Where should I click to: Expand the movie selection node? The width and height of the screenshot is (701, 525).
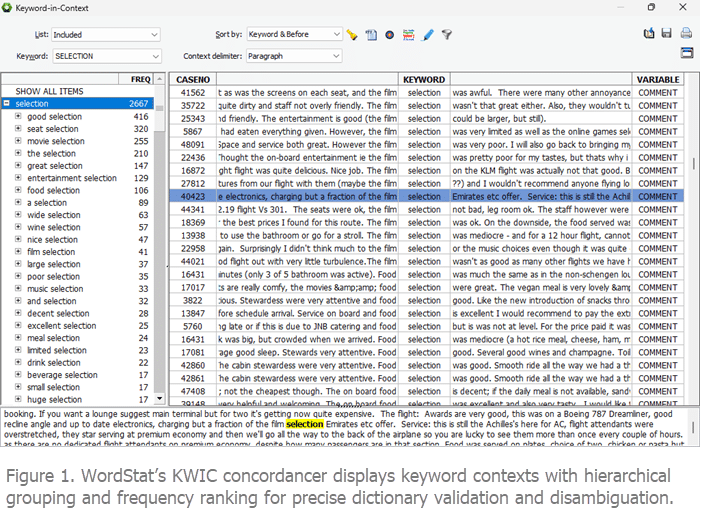pyautogui.click(x=18, y=140)
